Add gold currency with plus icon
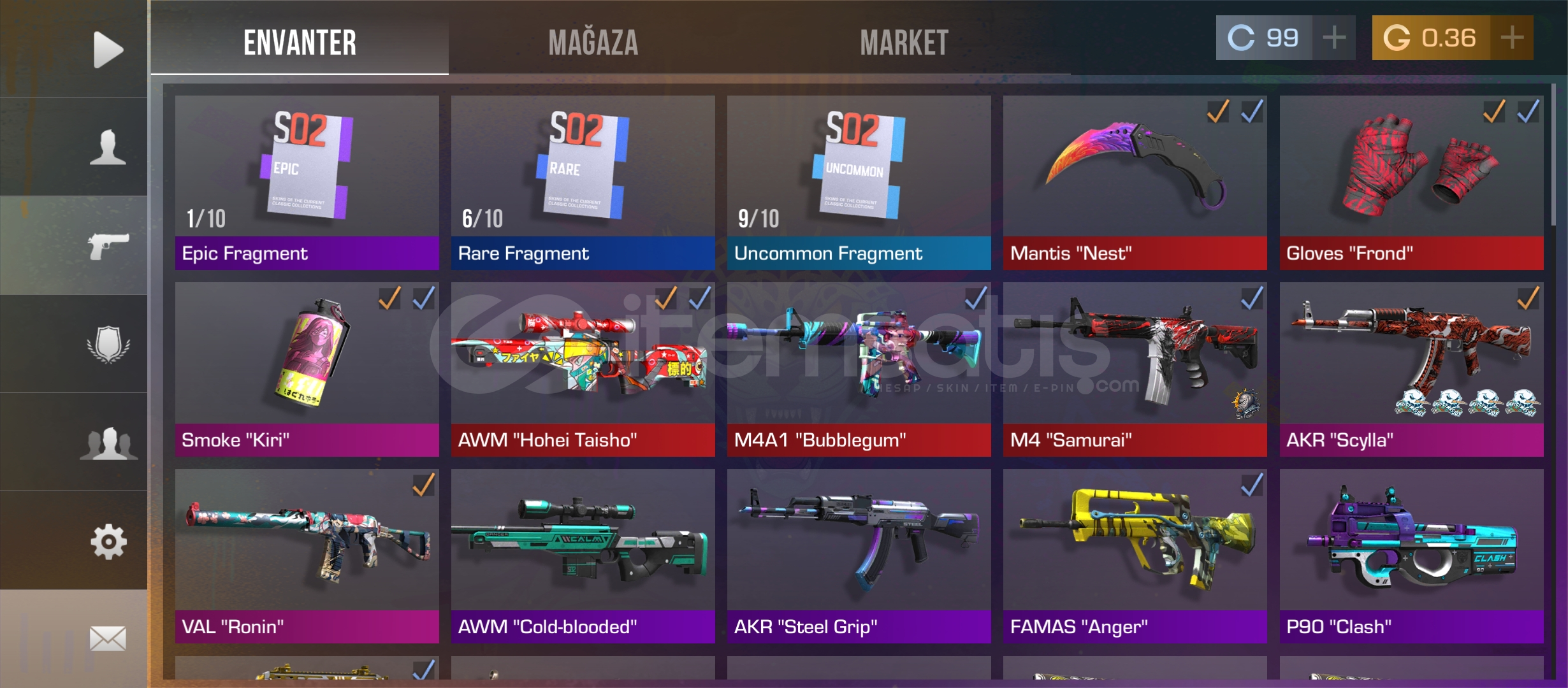The height and width of the screenshot is (688, 1568). [1512, 38]
